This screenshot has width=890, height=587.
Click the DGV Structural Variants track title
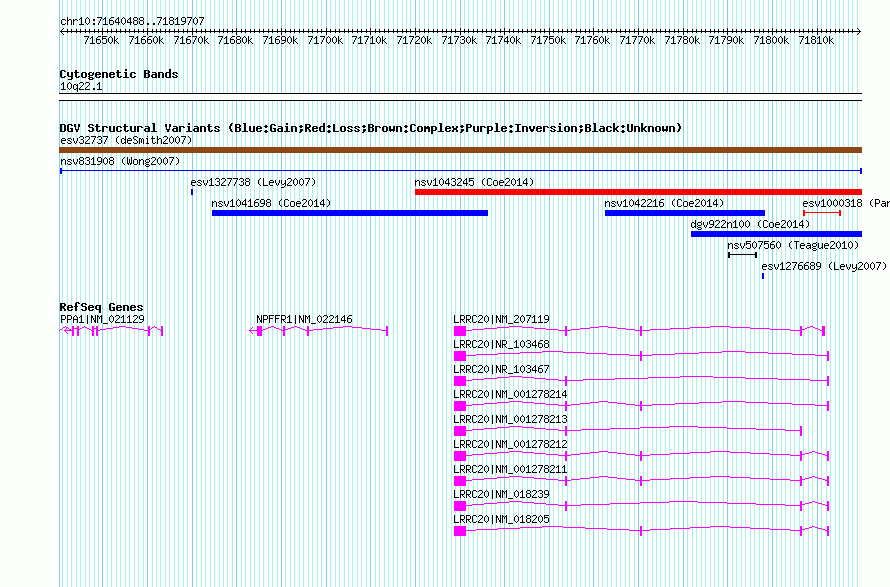371,128
